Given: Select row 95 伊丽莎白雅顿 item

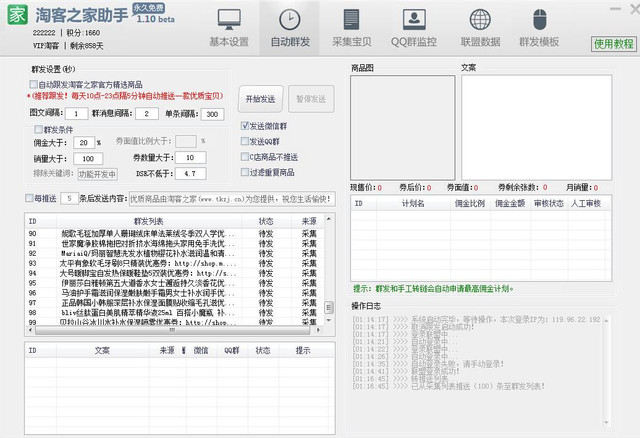Looking at the screenshot, I should [174, 283].
